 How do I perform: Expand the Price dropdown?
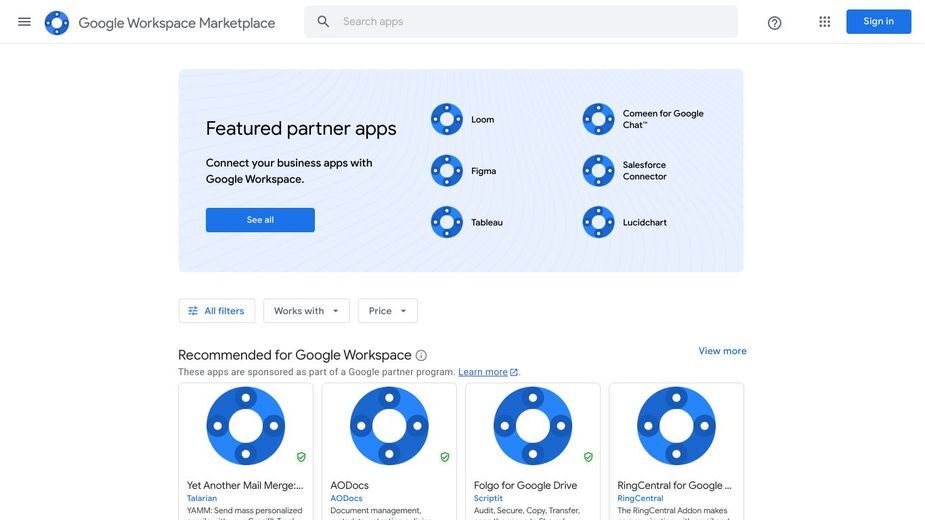pyautogui.click(x=388, y=311)
